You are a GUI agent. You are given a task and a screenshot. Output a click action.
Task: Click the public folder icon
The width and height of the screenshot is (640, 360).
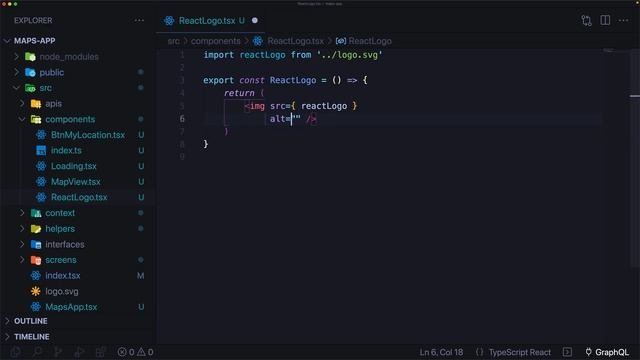pos(30,72)
